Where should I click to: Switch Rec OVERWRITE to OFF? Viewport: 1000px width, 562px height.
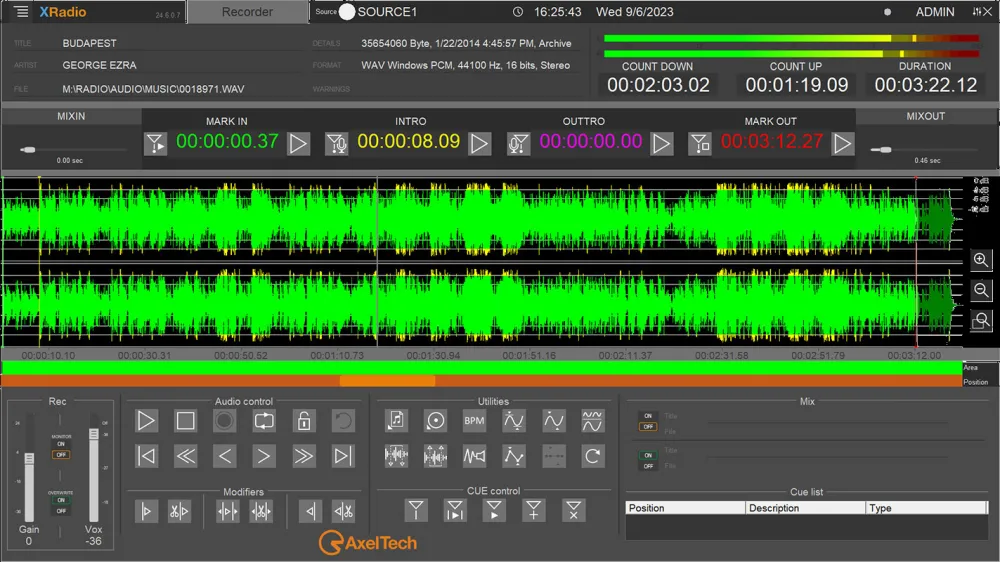61,510
